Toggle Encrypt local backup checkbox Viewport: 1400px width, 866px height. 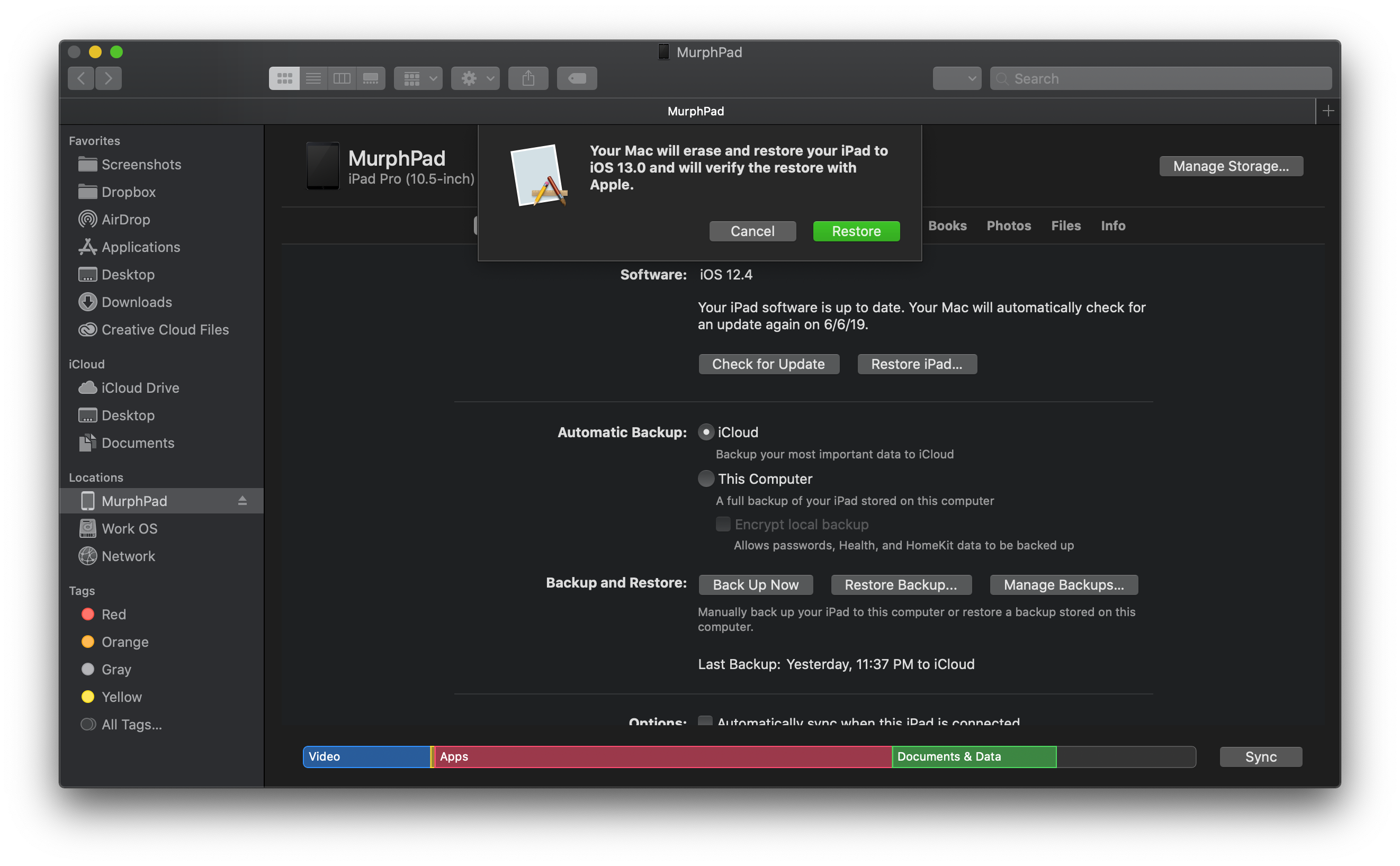[x=723, y=524]
